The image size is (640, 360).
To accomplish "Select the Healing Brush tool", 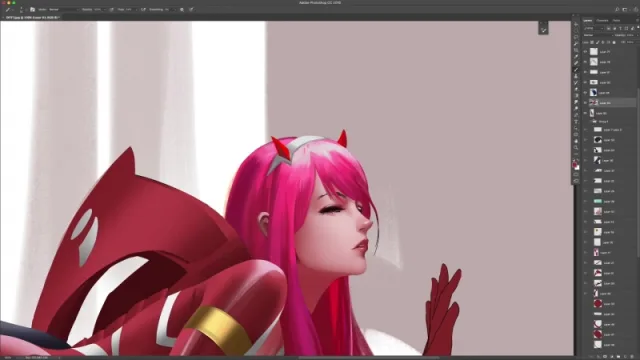I will 576,63.
